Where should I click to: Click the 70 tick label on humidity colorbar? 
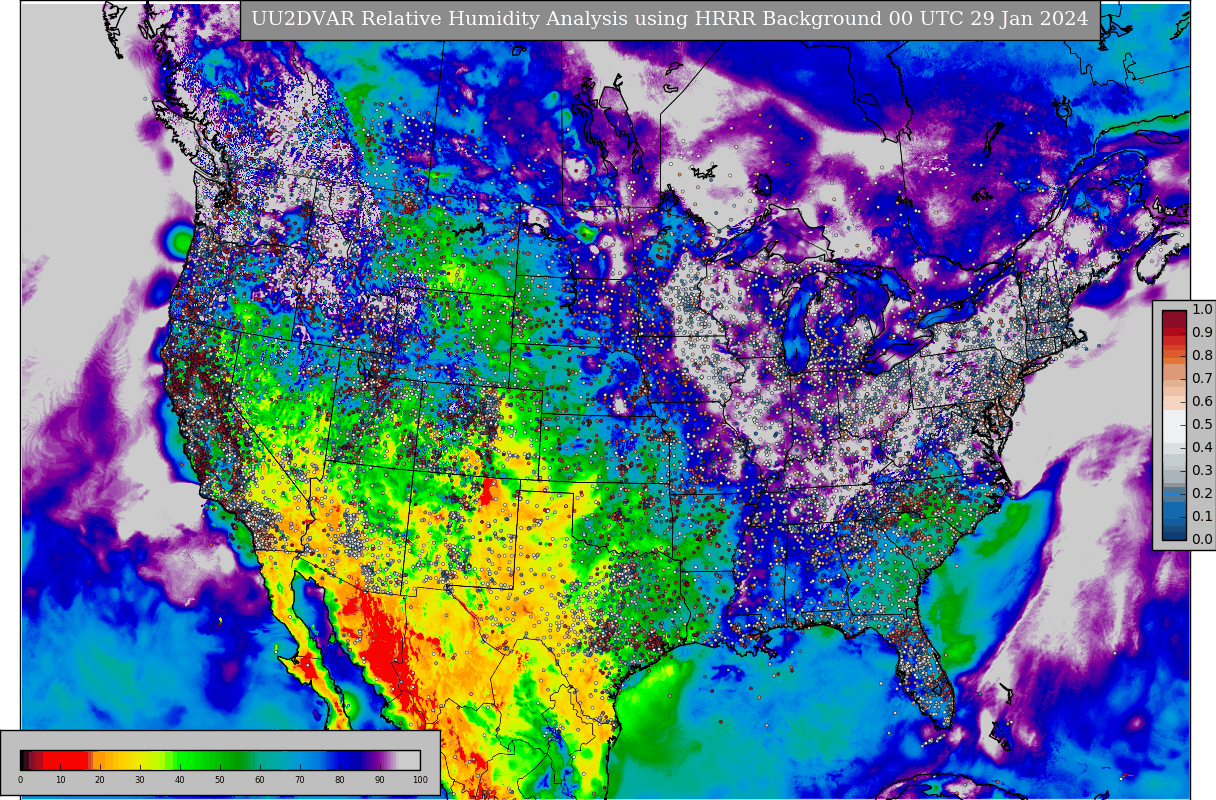pos(300,780)
